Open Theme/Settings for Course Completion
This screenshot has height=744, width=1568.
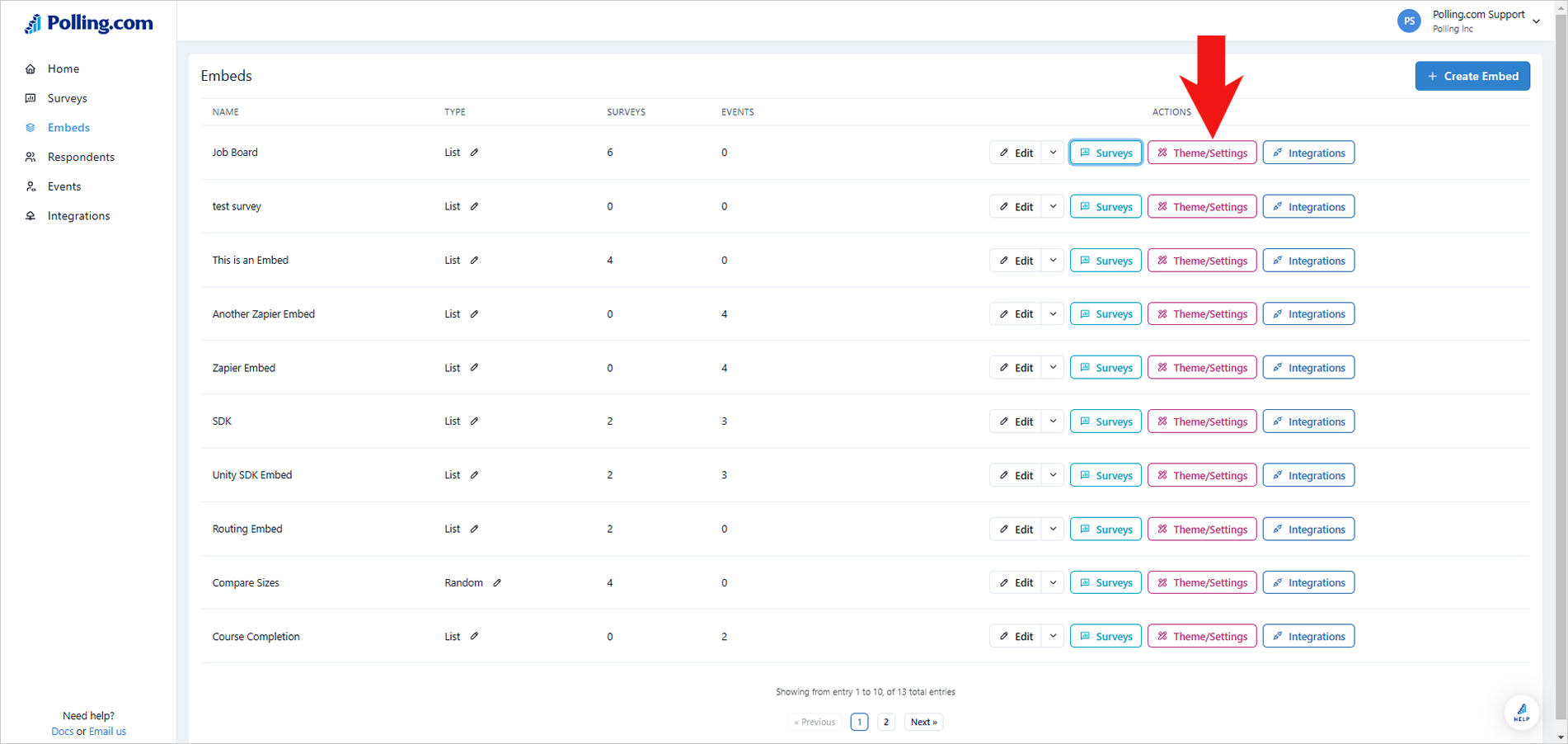tap(1202, 636)
